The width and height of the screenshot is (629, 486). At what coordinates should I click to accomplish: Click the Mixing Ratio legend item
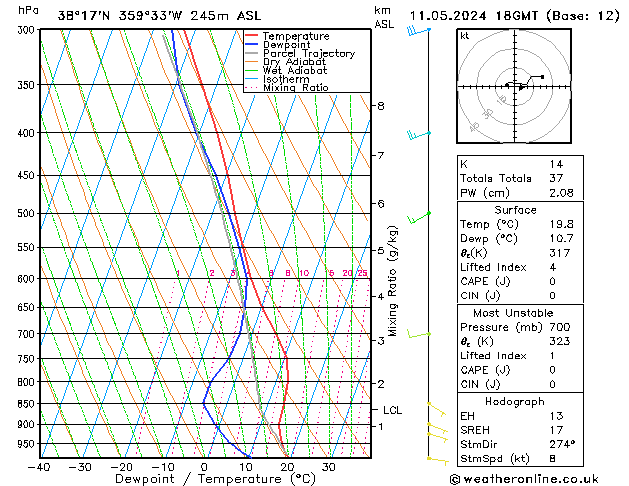(295, 89)
